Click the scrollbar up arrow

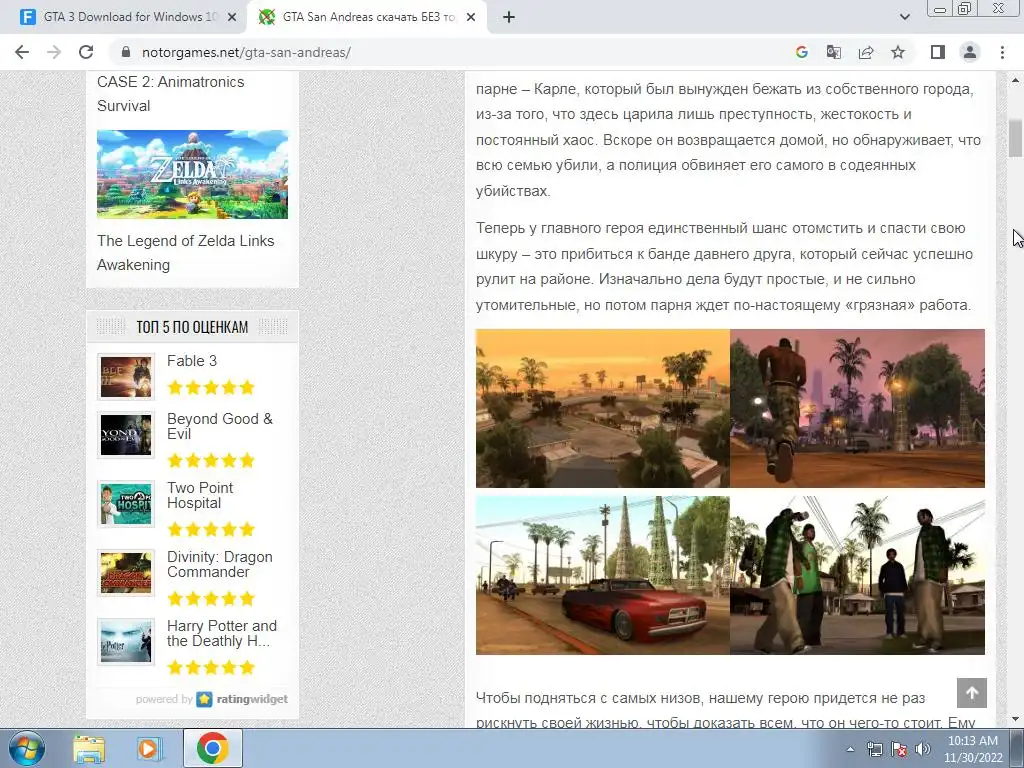(1016, 80)
